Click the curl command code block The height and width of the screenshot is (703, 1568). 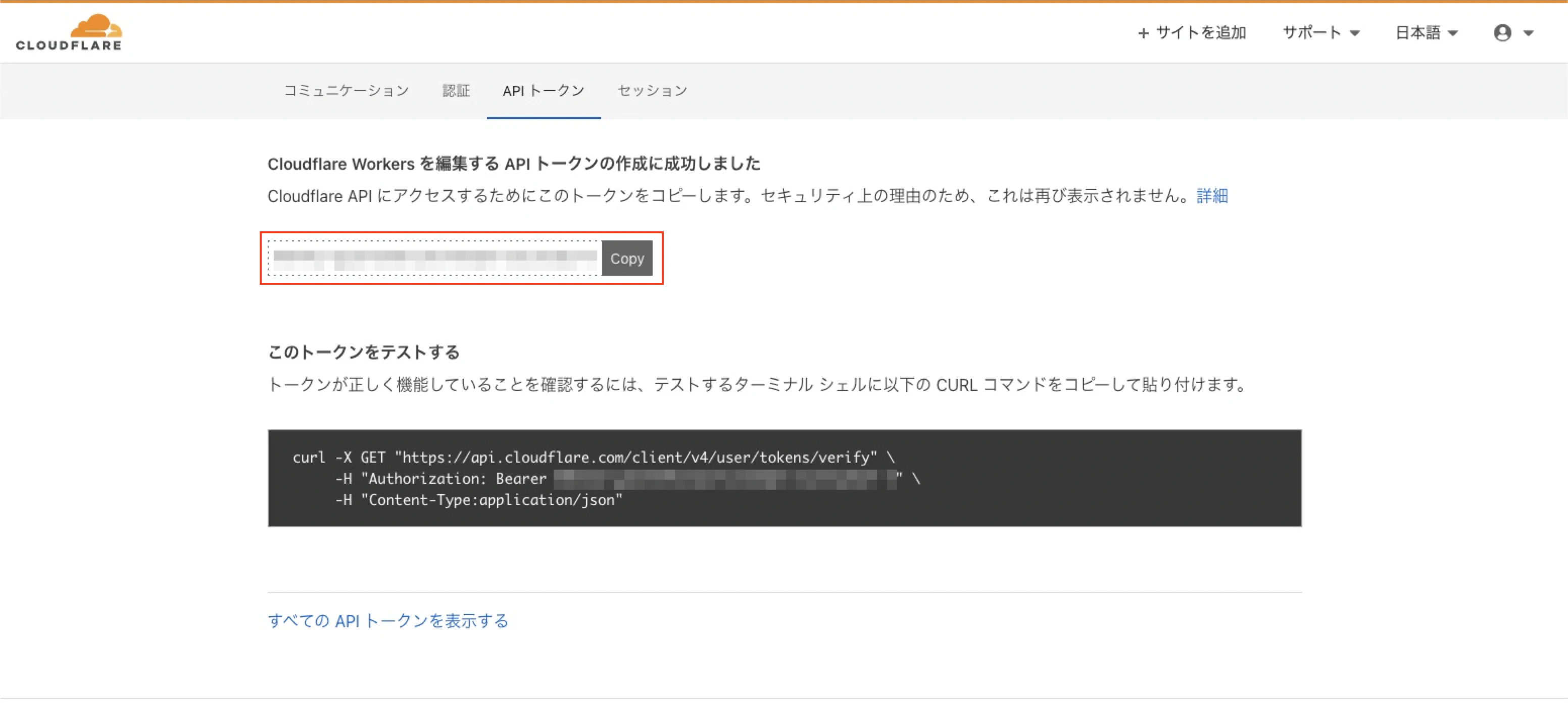[x=785, y=478]
